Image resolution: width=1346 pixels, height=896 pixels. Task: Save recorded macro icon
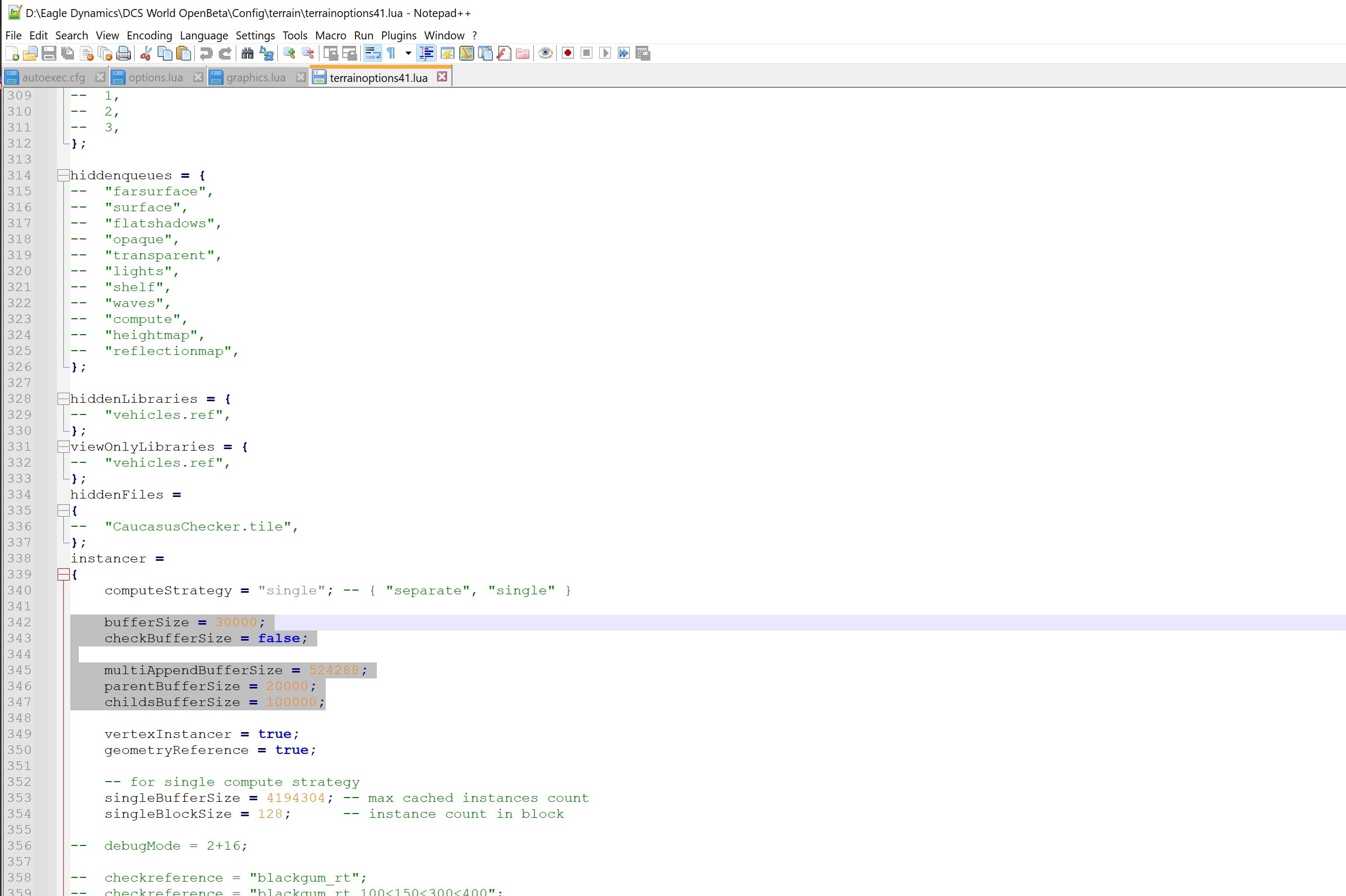point(643,54)
